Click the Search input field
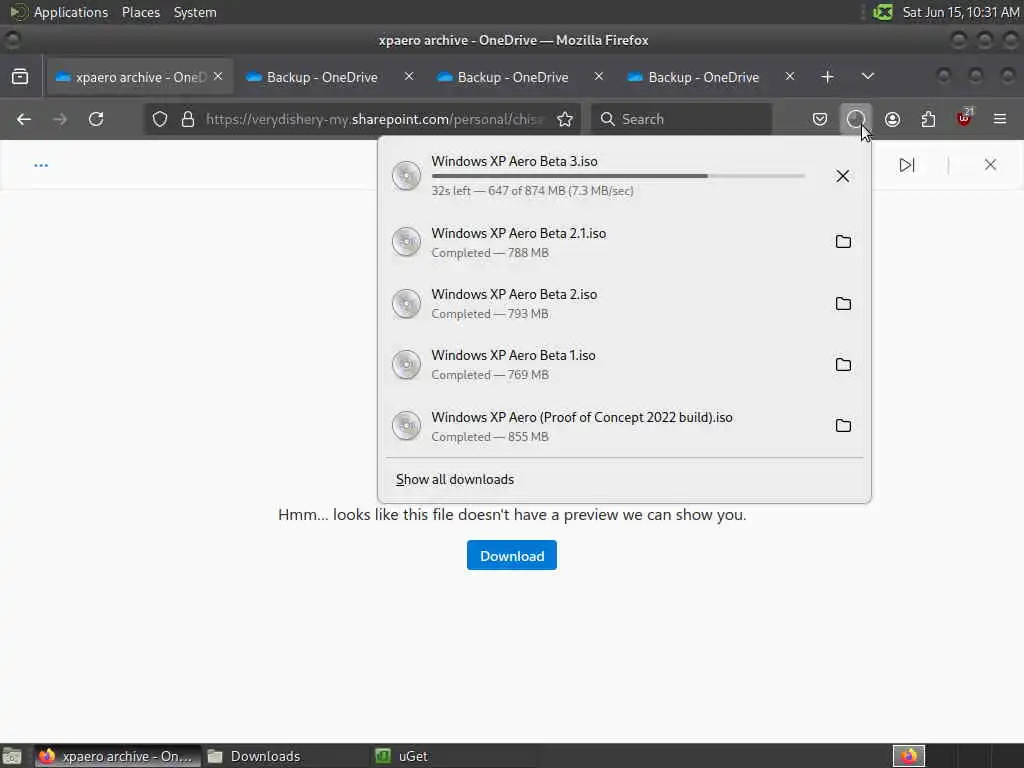Screen dimensions: 1024x768 click(681, 119)
